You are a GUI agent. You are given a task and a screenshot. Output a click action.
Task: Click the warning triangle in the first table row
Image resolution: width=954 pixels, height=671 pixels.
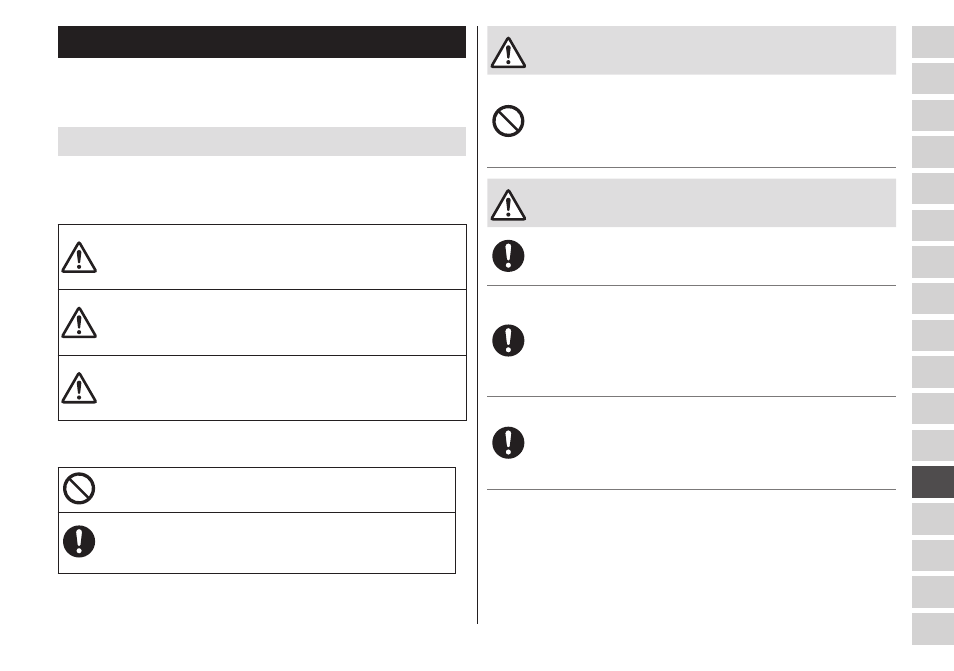point(79,257)
